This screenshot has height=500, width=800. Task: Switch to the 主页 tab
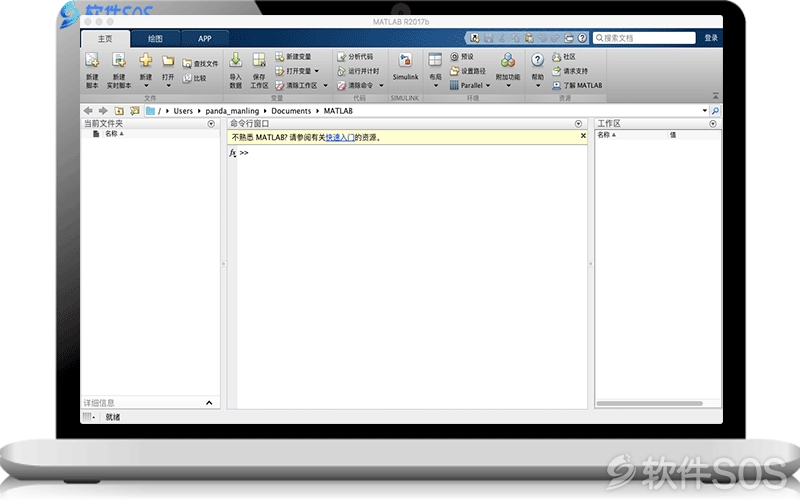click(105, 39)
